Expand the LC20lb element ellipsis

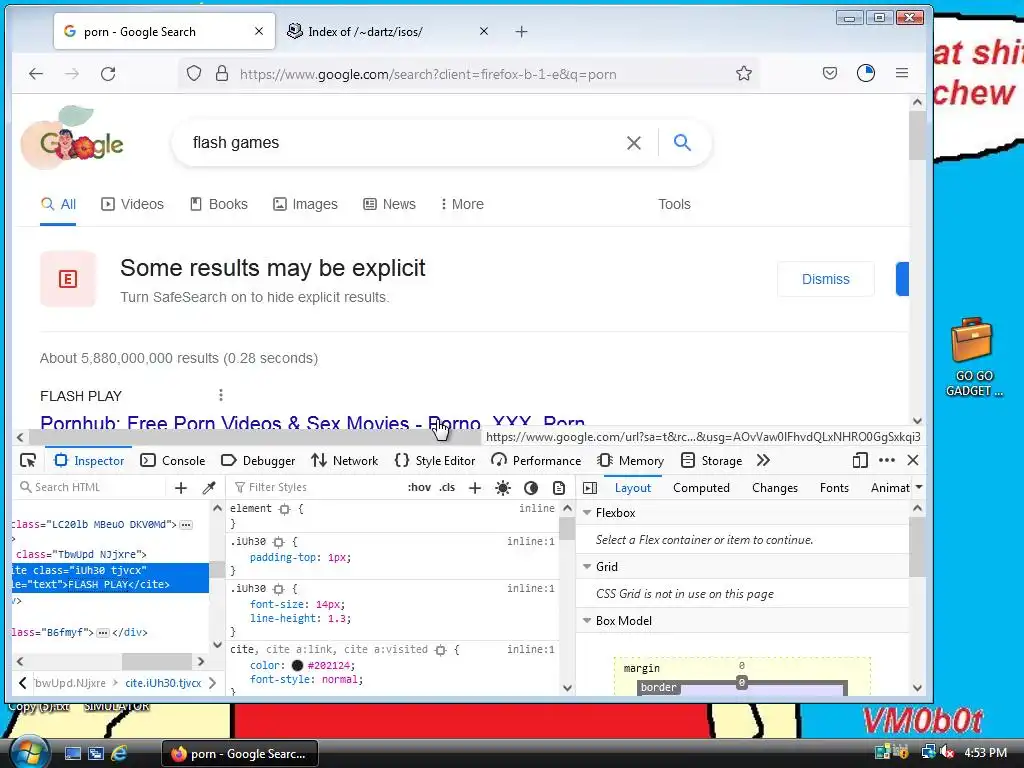point(186,524)
